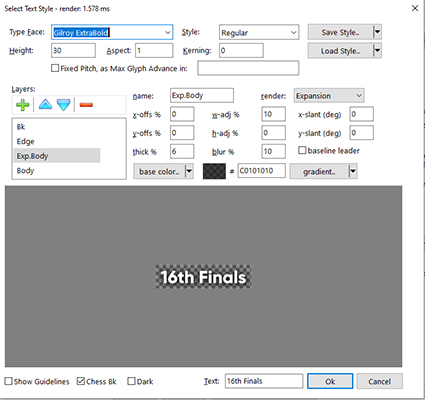Screen dimensions: 425x400
Task: Focus h-adj % input field
Action: [274, 133]
